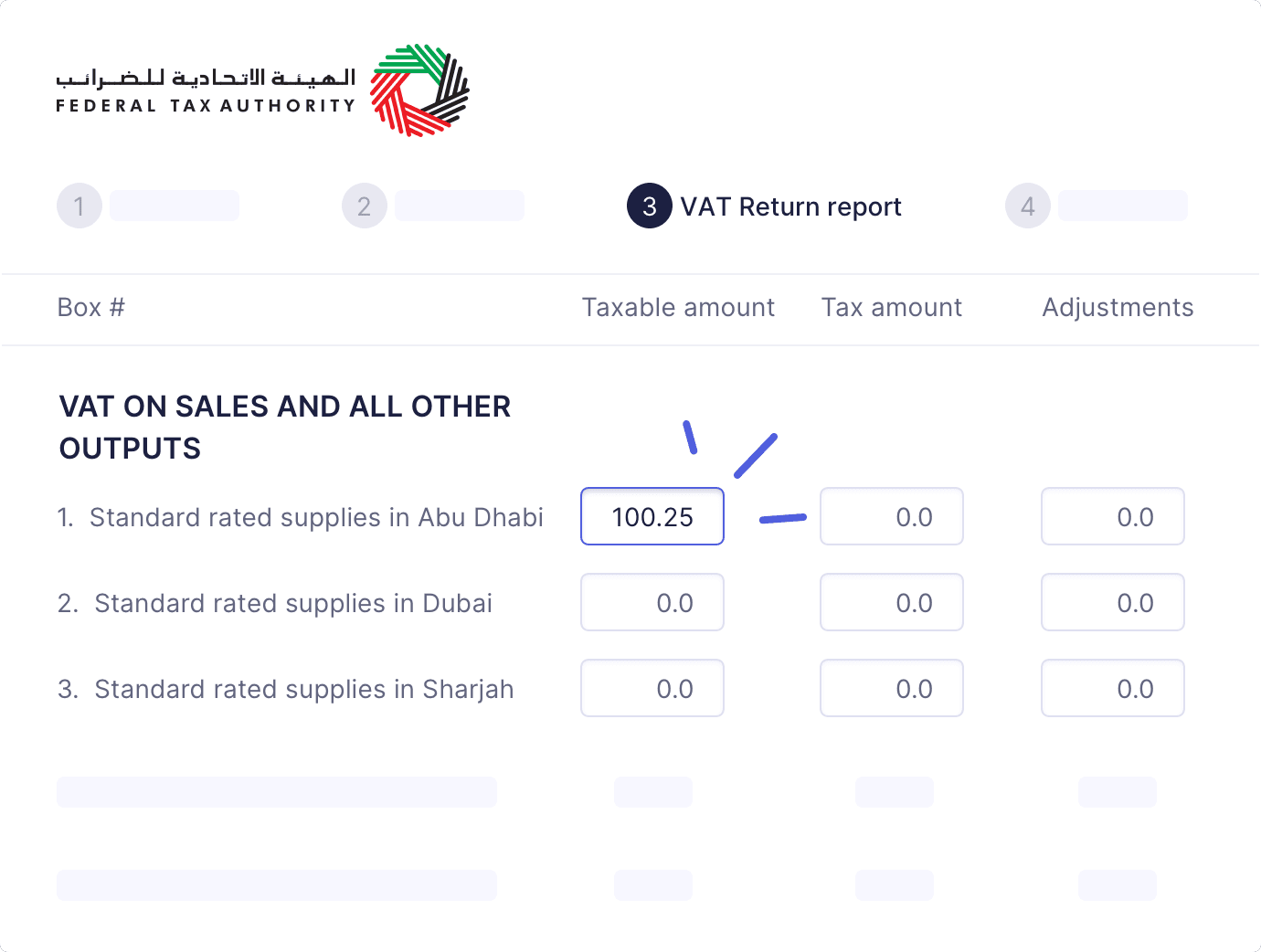This screenshot has height=952, width=1261.
Task: Go to step 1 circle
Action: (79, 206)
